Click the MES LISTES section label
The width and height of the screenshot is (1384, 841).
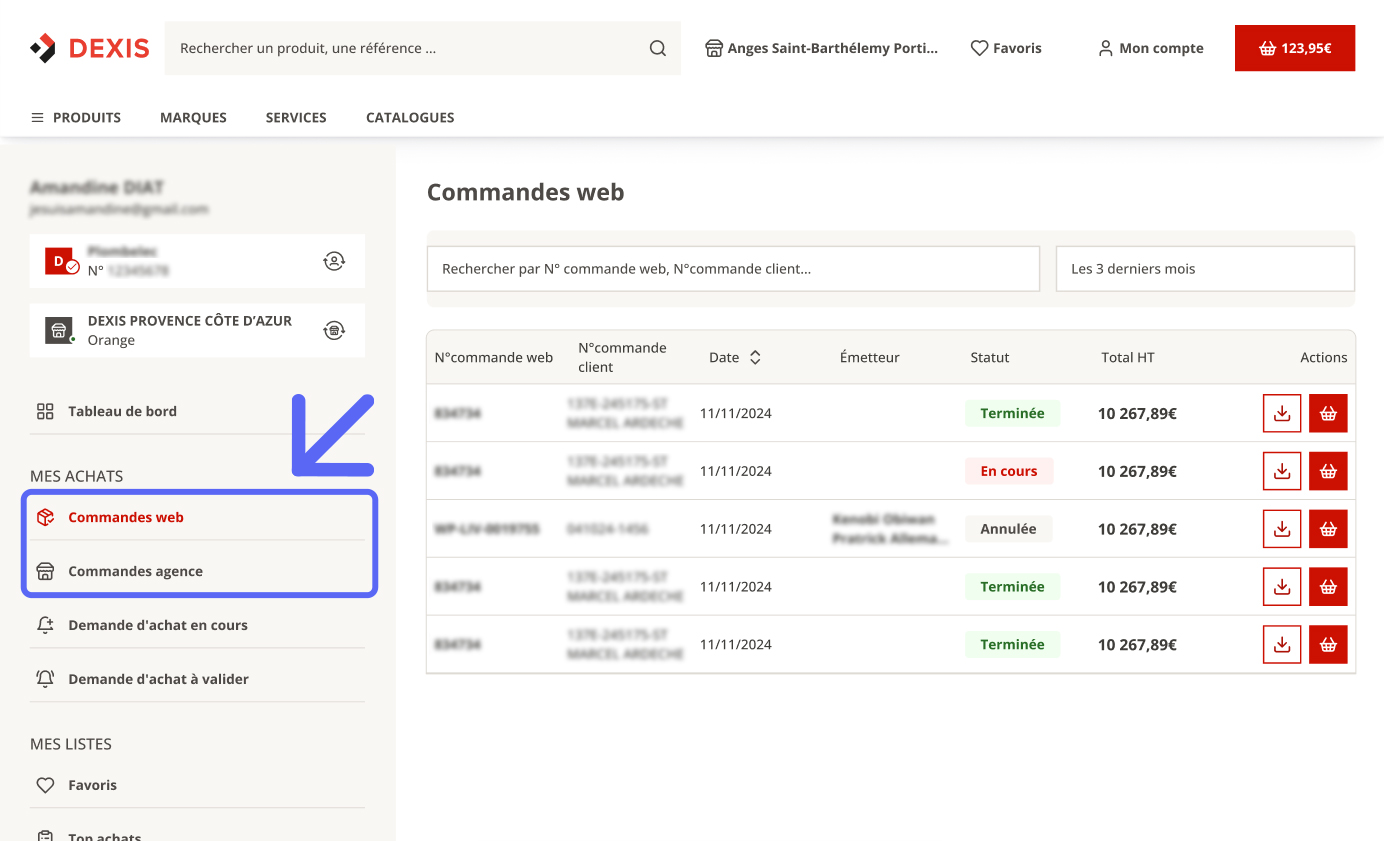coord(71,744)
